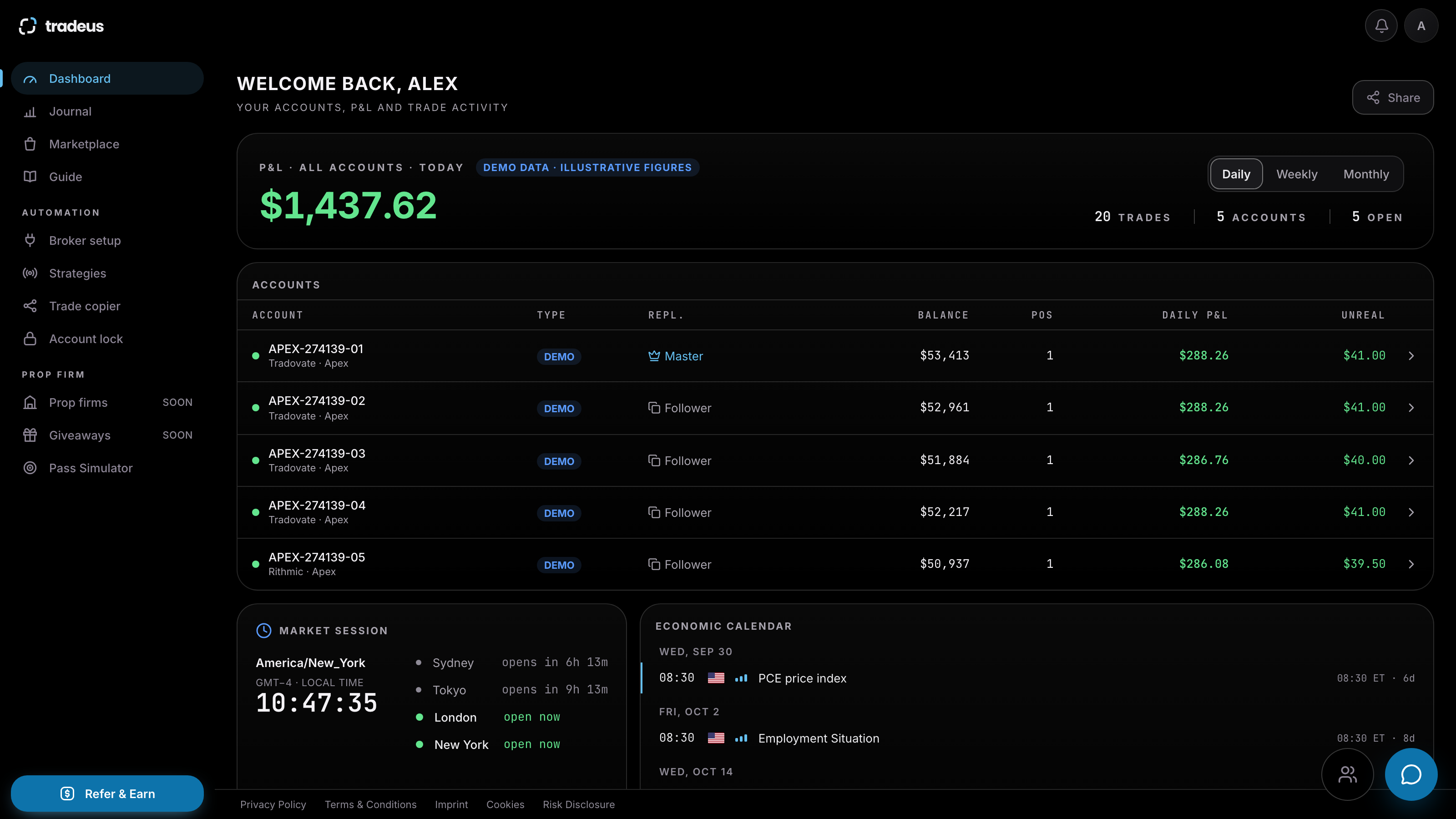Click the $1,437.62 P&L total
The width and height of the screenshot is (1456, 819).
(348, 205)
